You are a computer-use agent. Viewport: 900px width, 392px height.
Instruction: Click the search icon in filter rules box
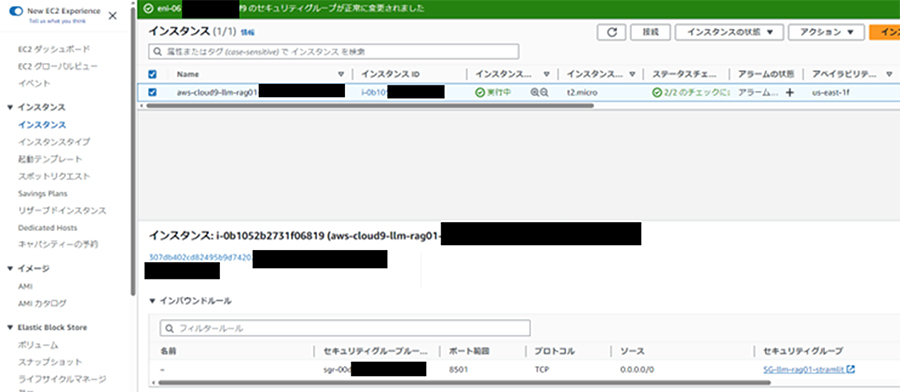pyautogui.click(x=169, y=329)
